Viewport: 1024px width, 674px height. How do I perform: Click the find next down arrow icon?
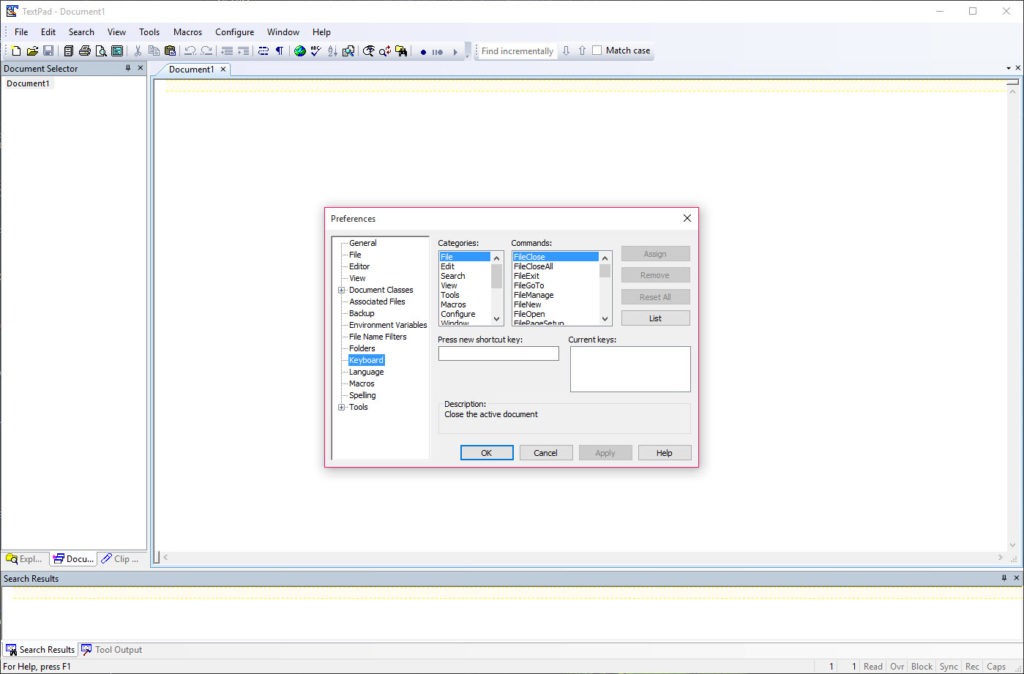point(566,51)
